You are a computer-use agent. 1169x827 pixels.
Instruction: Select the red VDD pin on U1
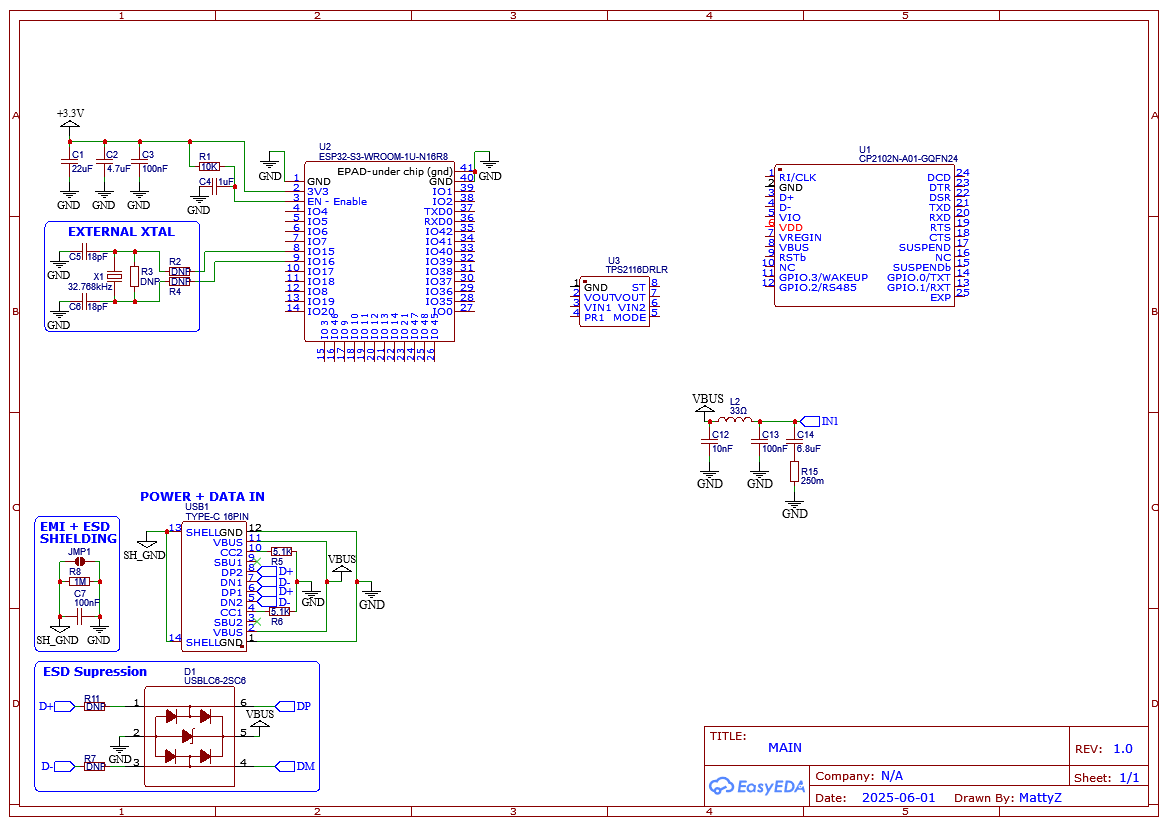(790, 227)
